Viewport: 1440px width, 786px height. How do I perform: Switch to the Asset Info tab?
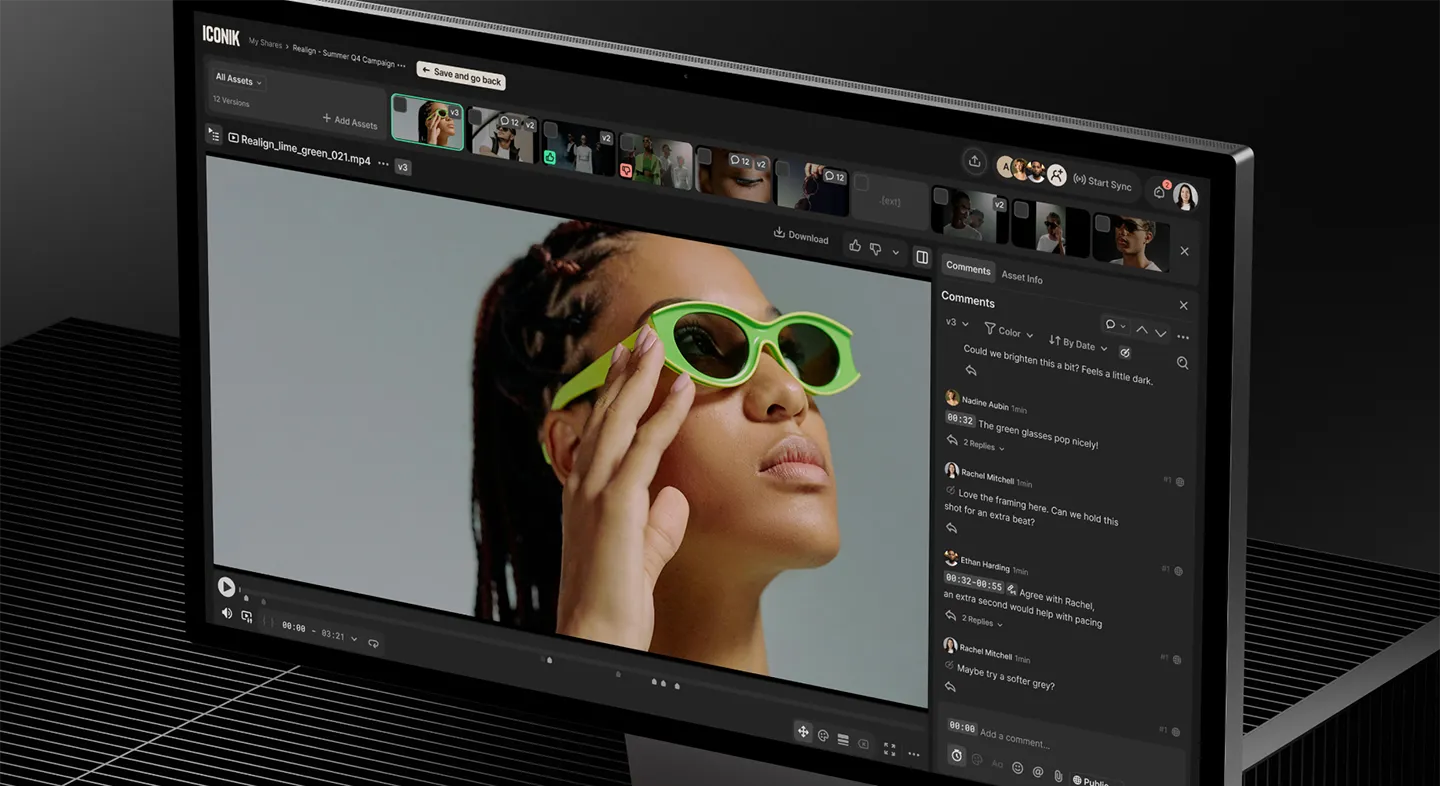(1021, 277)
